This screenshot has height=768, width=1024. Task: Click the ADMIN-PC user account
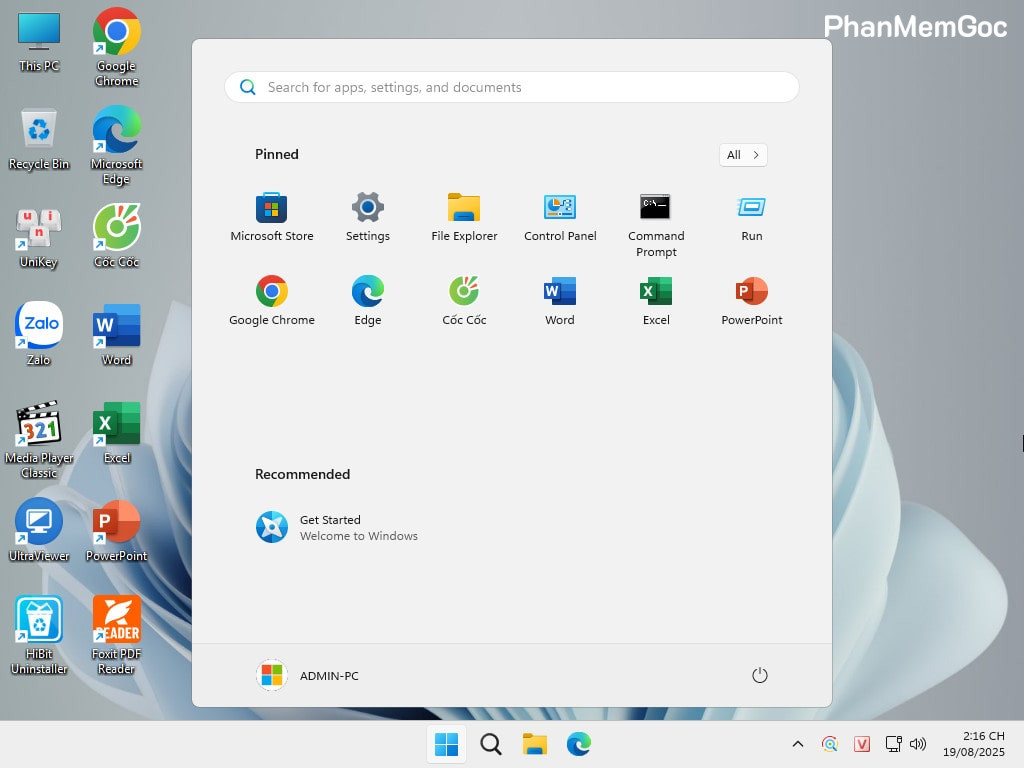pos(307,675)
